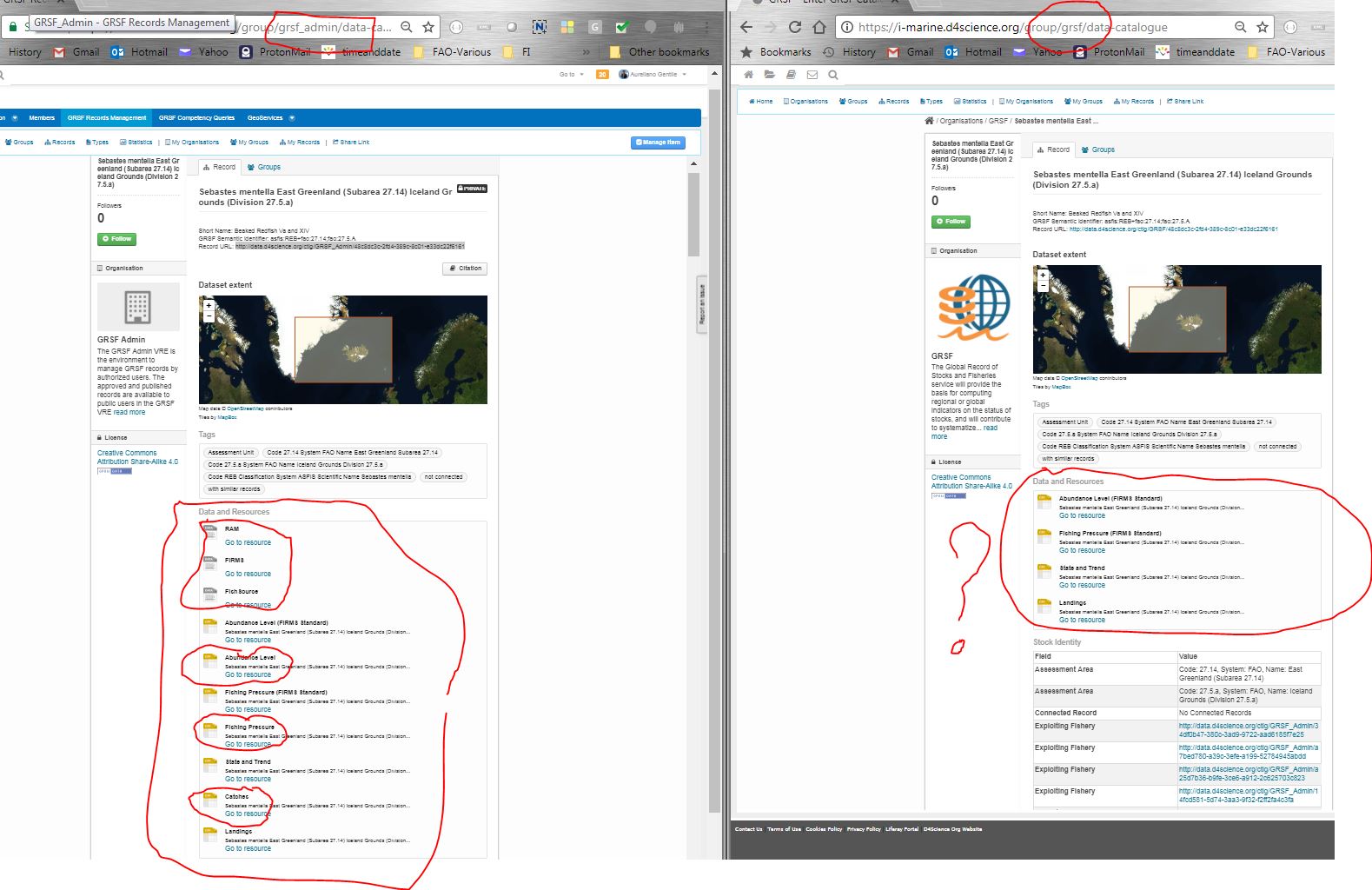This screenshot has width=1372, height=890.
Task: Select GRSF Competency Queries in blue menu bar
Action: tap(196, 117)
